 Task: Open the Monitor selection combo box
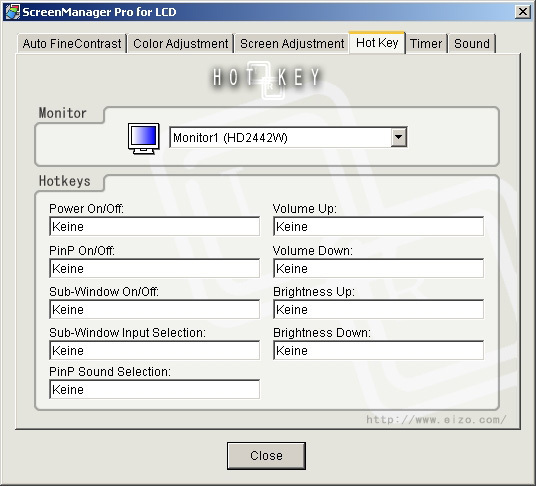[288, 137]
